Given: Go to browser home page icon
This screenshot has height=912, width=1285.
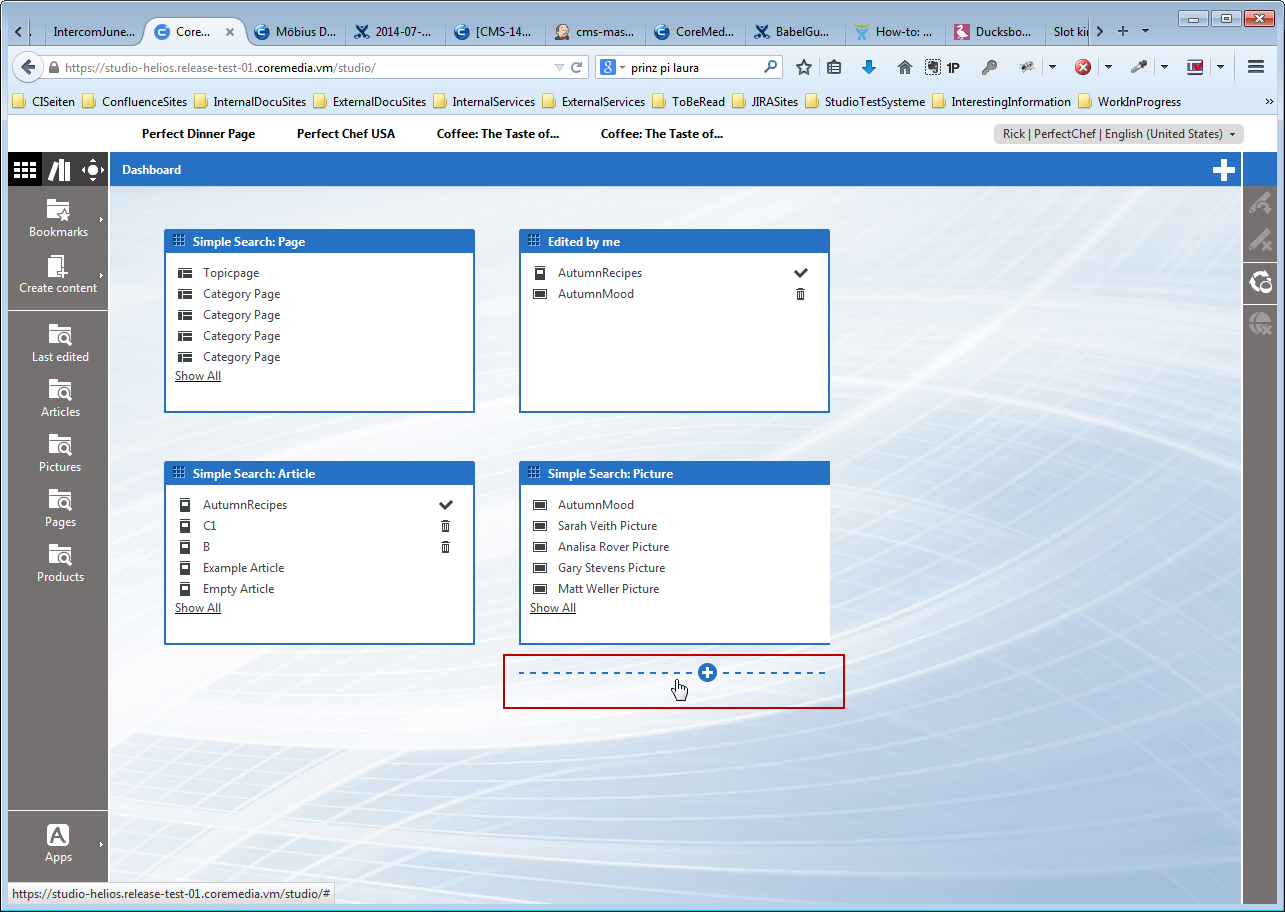Looking at the screenshot, I should [905, 67].
